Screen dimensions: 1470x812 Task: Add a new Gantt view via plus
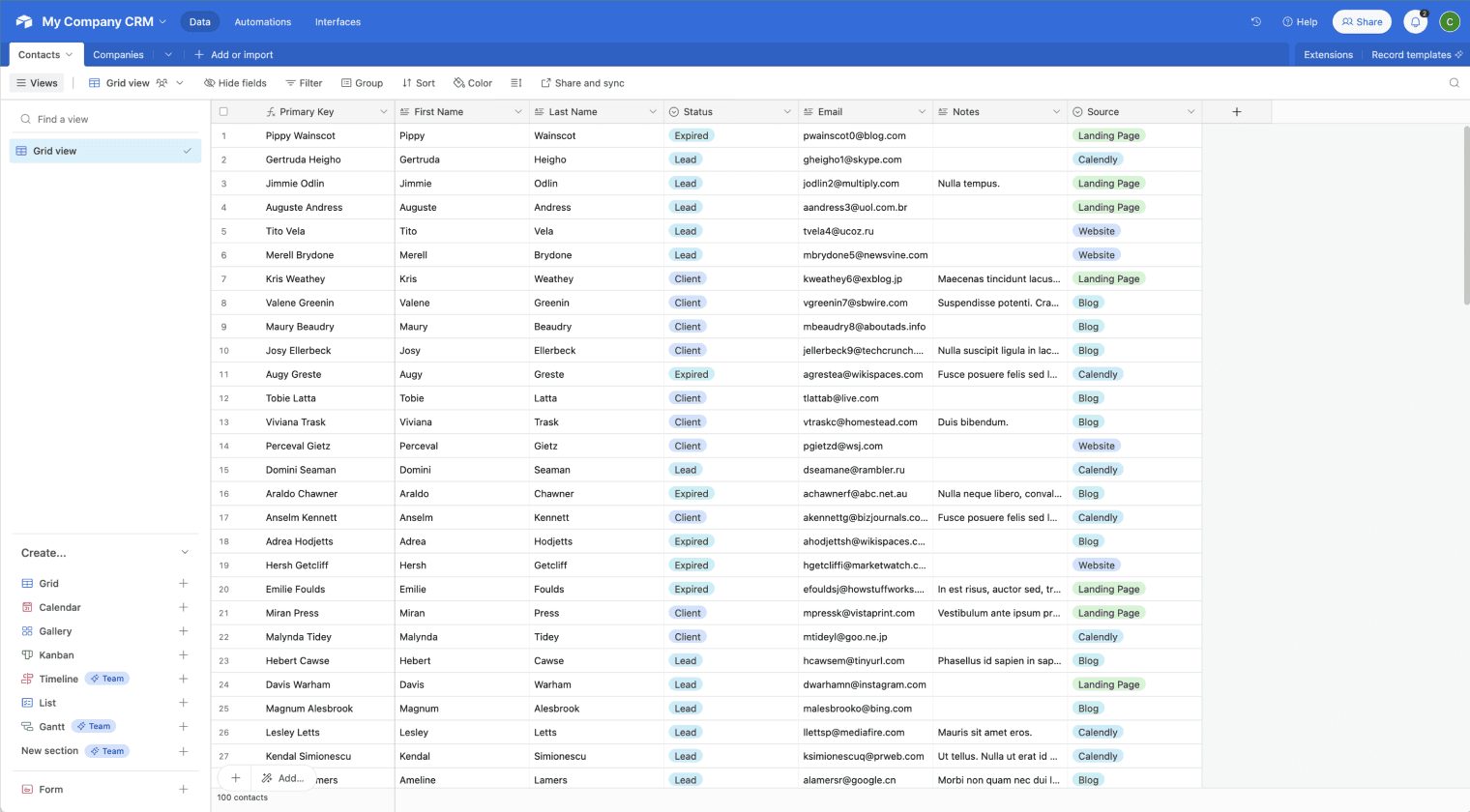(x=184, y=726)
